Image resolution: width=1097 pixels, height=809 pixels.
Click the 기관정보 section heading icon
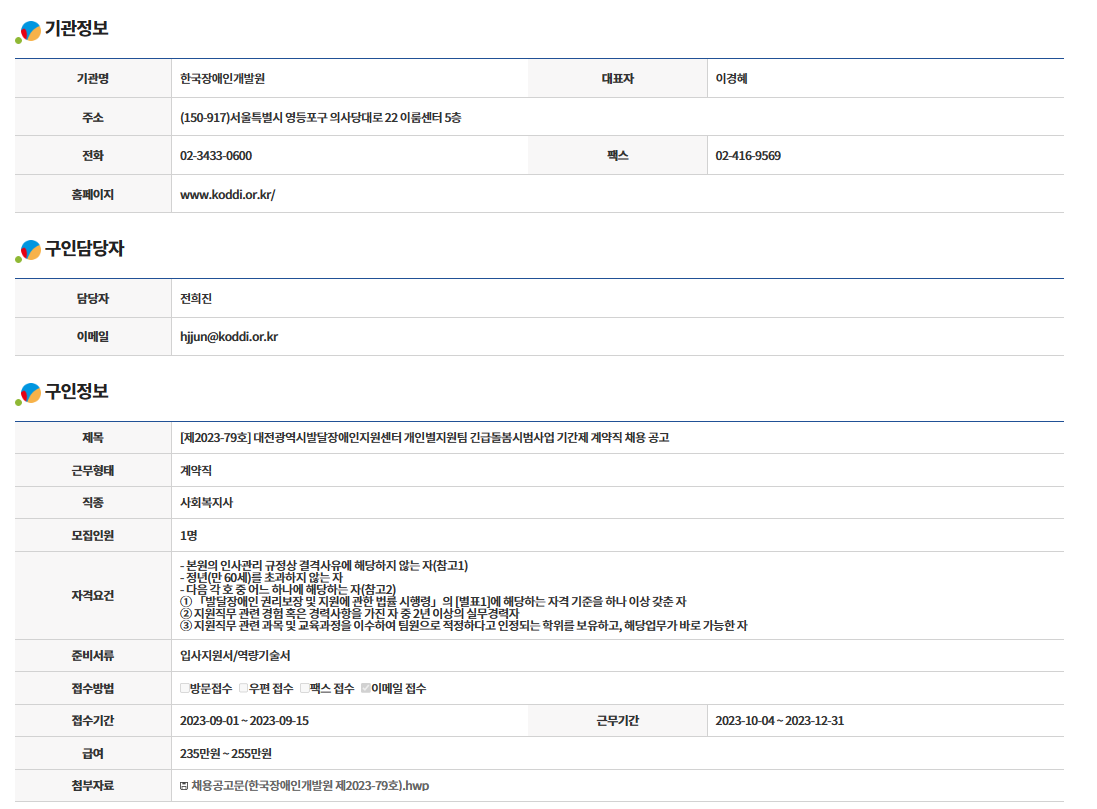tap(29, 32)
